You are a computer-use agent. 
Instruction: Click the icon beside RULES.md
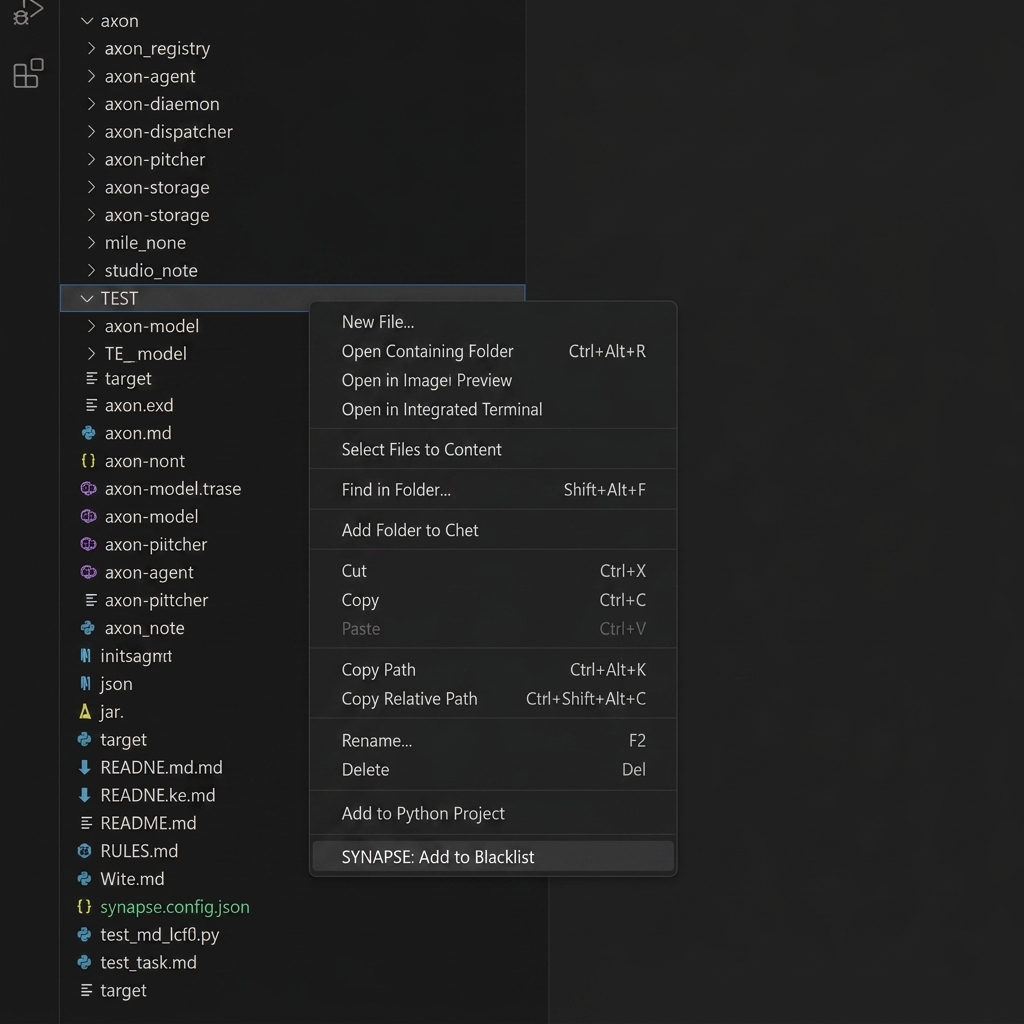[84, 850]
